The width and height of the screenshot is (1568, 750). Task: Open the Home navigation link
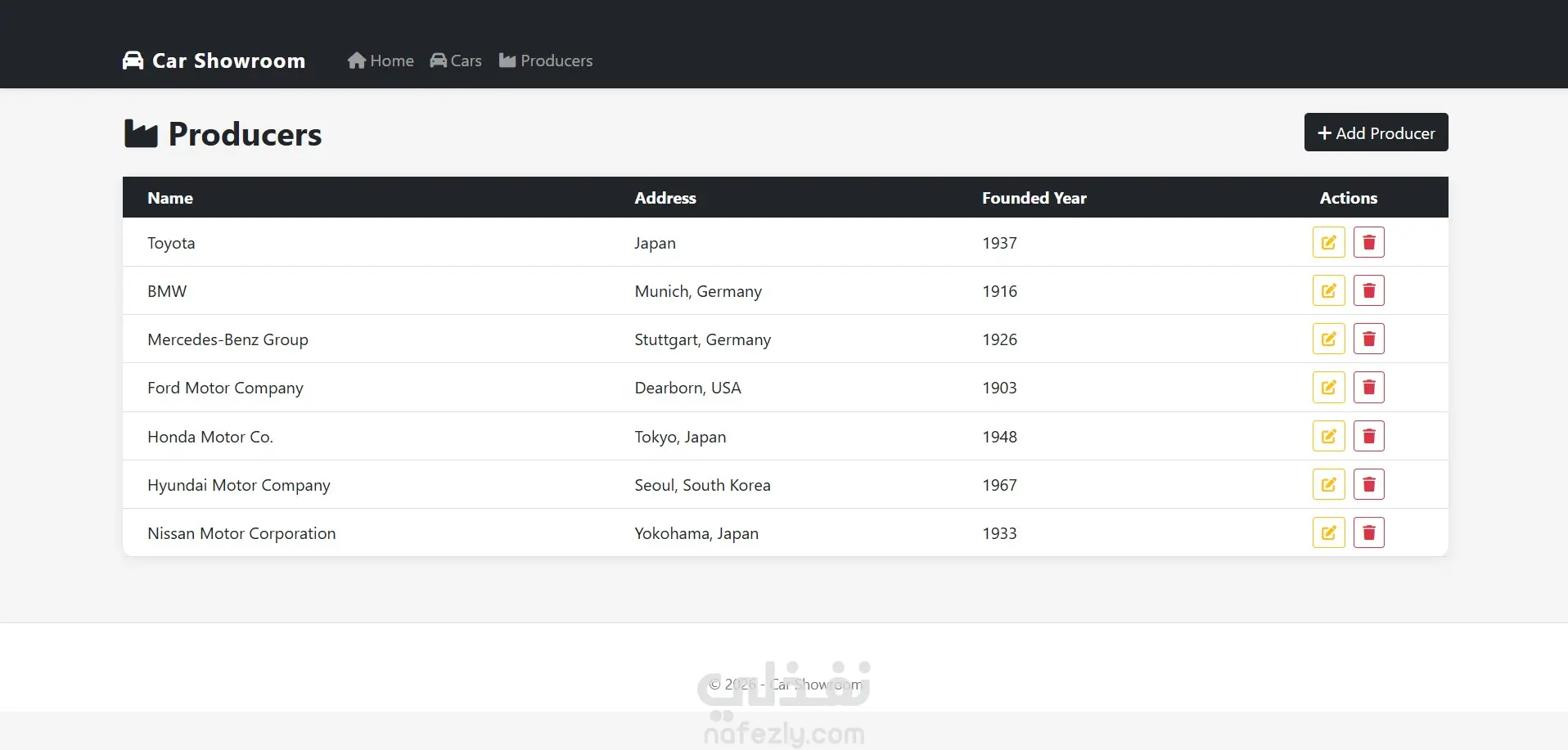click(x=381, y=61)
